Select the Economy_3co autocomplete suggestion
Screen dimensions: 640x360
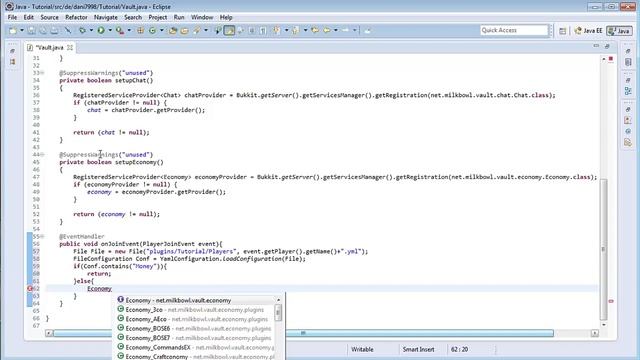[x=194, y=310]
